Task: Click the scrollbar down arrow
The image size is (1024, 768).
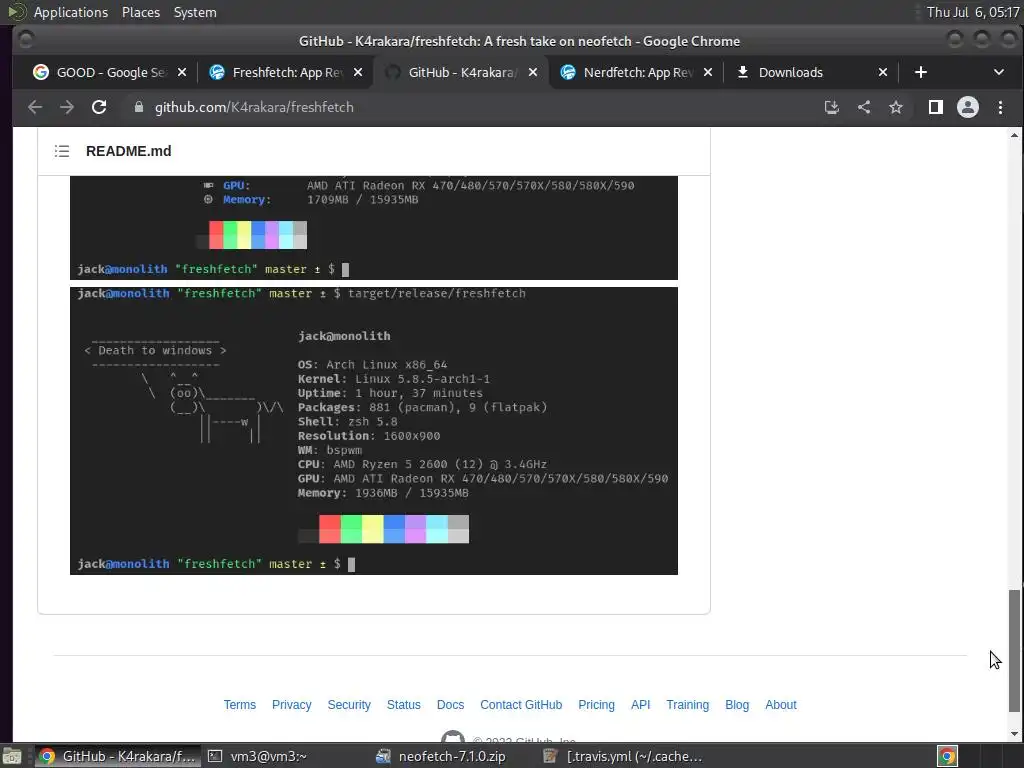Action: (1014, 734)
